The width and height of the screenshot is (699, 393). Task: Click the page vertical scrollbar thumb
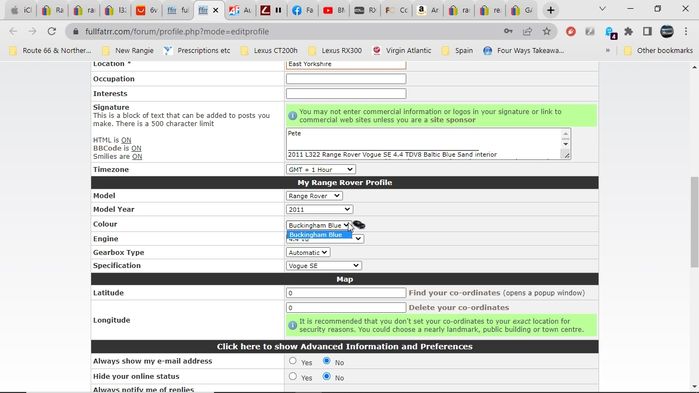click(694, 221)
